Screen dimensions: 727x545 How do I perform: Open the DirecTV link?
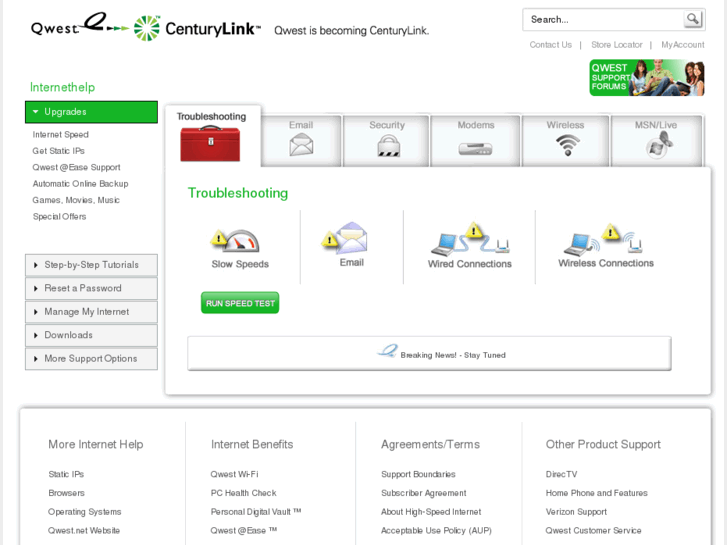(561, 474)
